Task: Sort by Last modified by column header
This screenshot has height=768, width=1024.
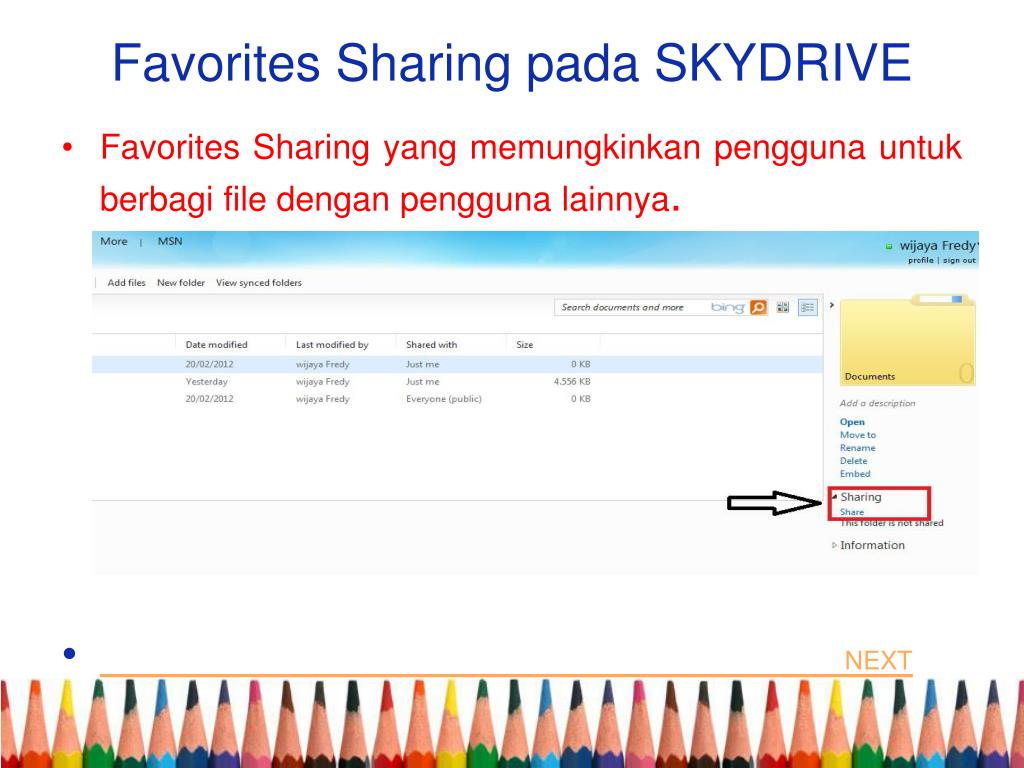Action: click(332, 345)
